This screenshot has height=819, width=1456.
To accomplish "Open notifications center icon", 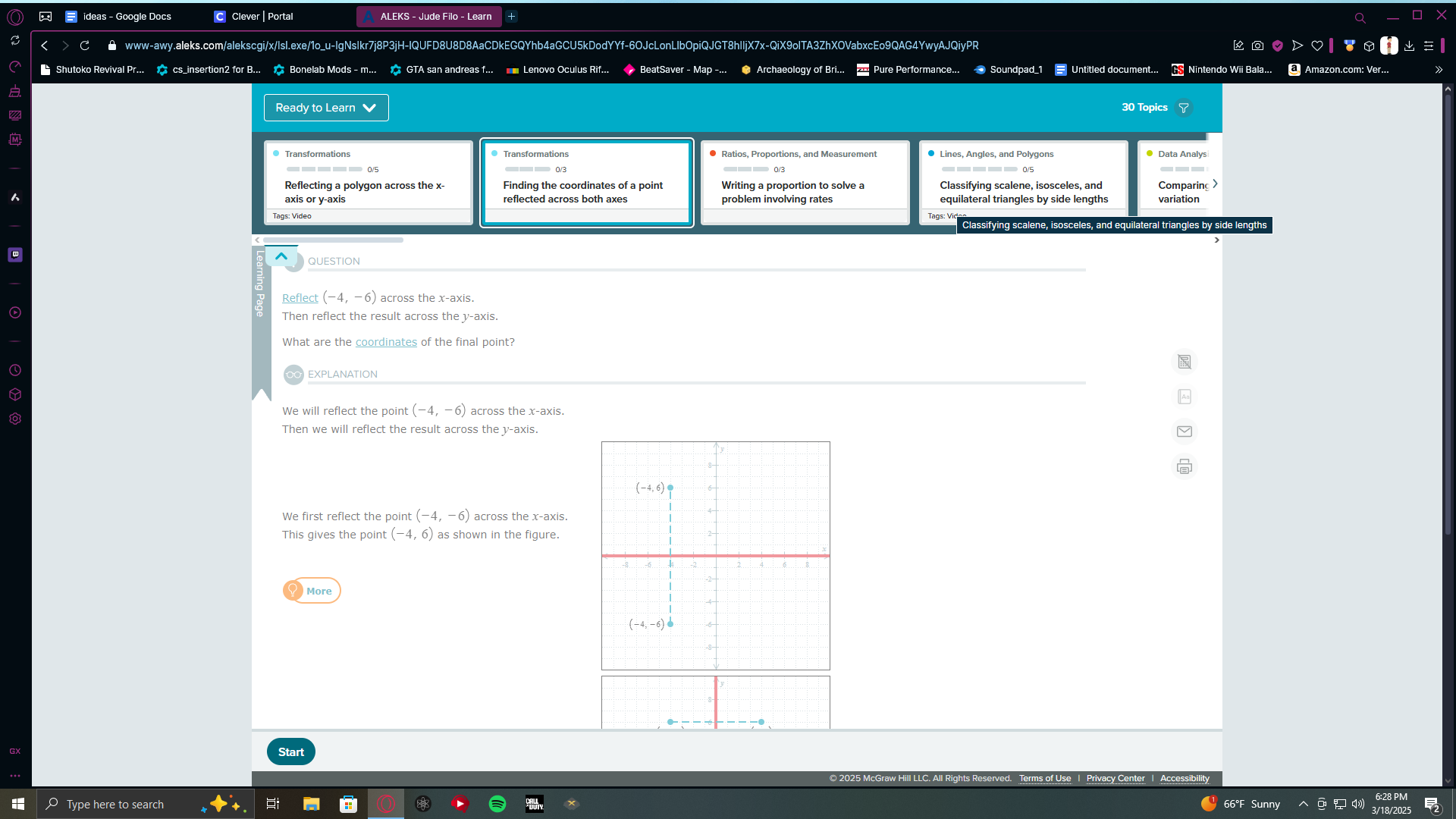I will 1432,804.
